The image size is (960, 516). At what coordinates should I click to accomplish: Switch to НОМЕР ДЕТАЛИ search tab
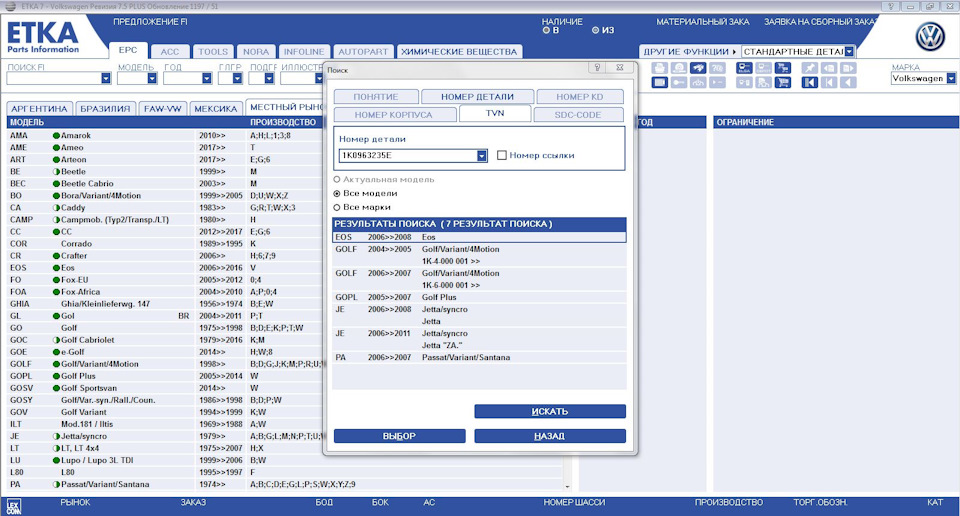[x=477, y=97]
